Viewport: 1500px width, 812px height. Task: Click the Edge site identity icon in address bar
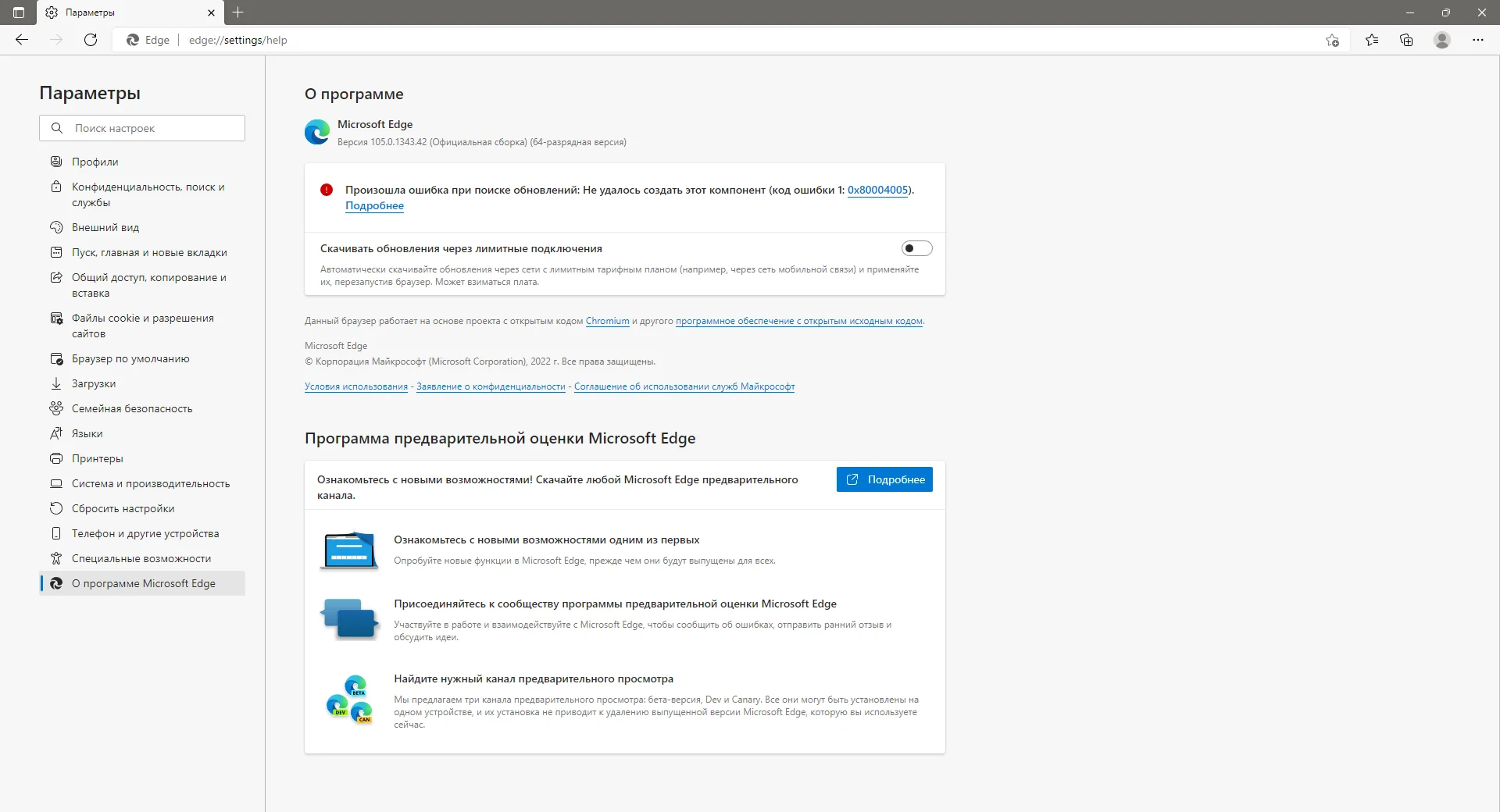[x=133, y=40]
